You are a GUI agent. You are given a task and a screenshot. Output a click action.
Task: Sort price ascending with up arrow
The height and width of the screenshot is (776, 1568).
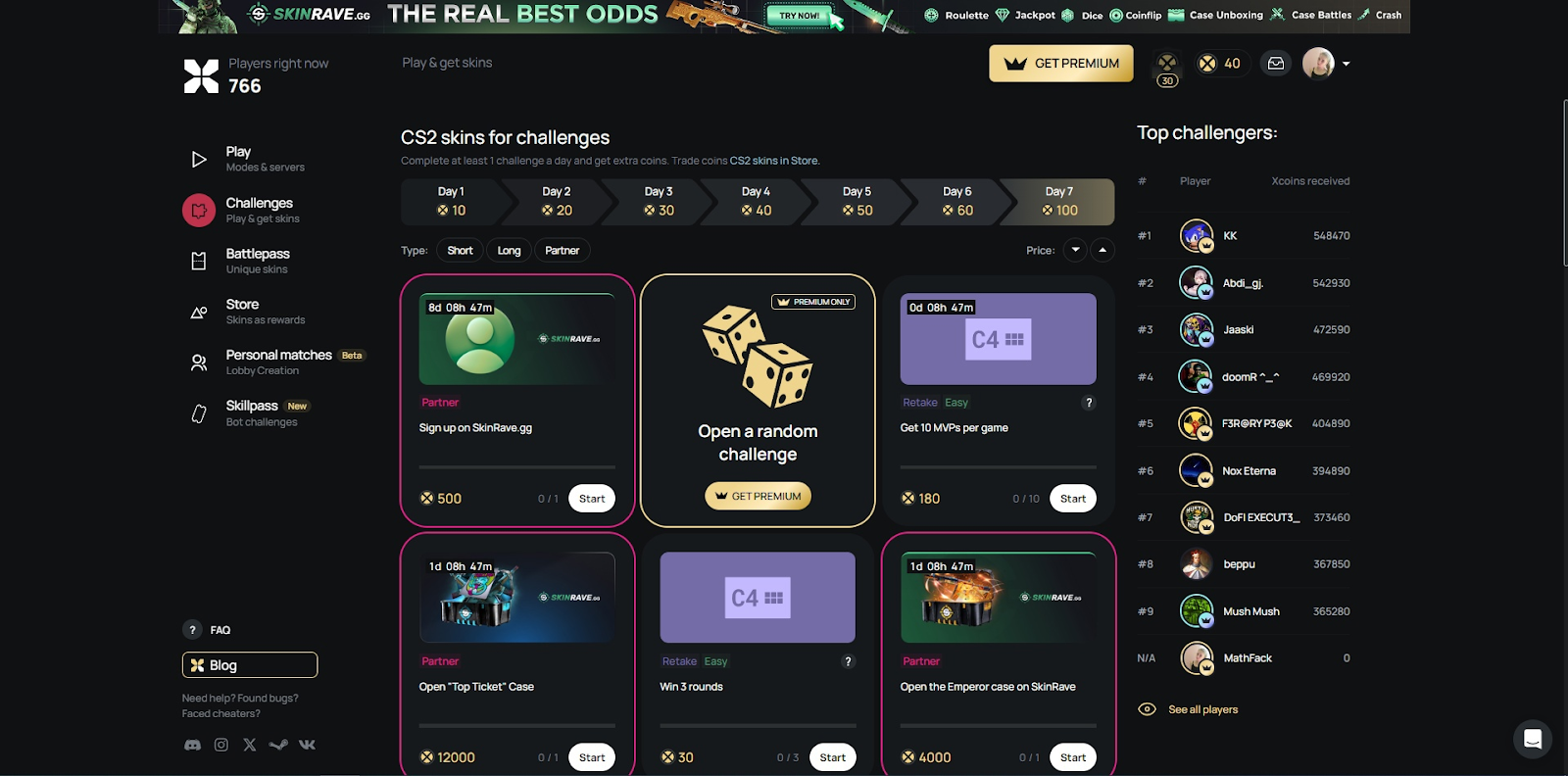(x=1102, y=250)
